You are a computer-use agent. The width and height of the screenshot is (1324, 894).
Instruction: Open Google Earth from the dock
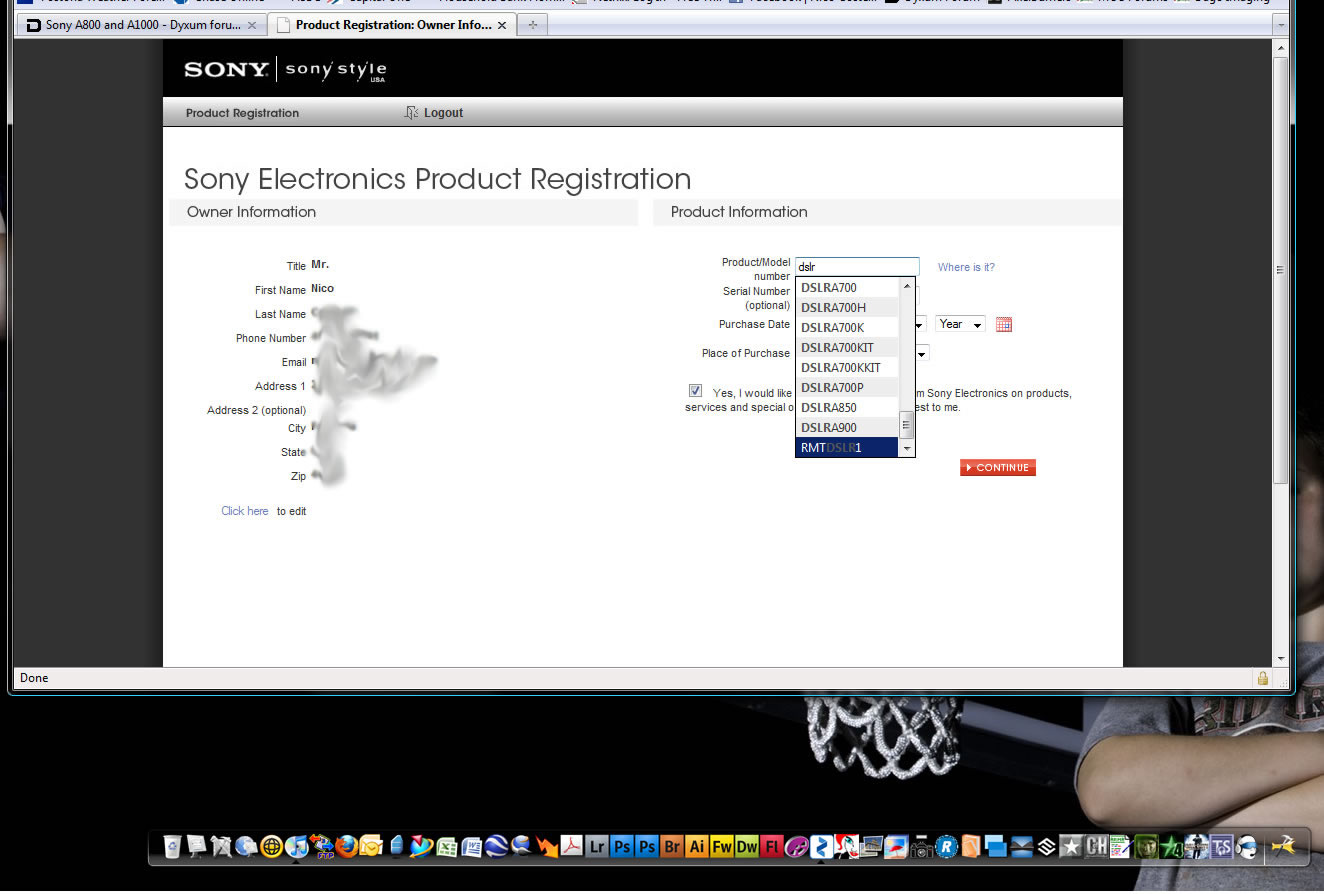coord(496,847)
